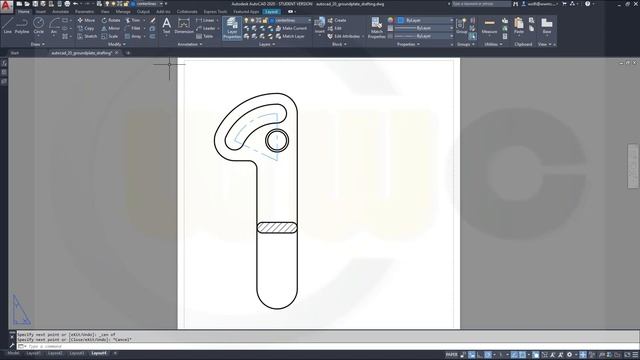640x360 pixels.
Task: Click the Rotate tool
Action: (x=111, y=20)
